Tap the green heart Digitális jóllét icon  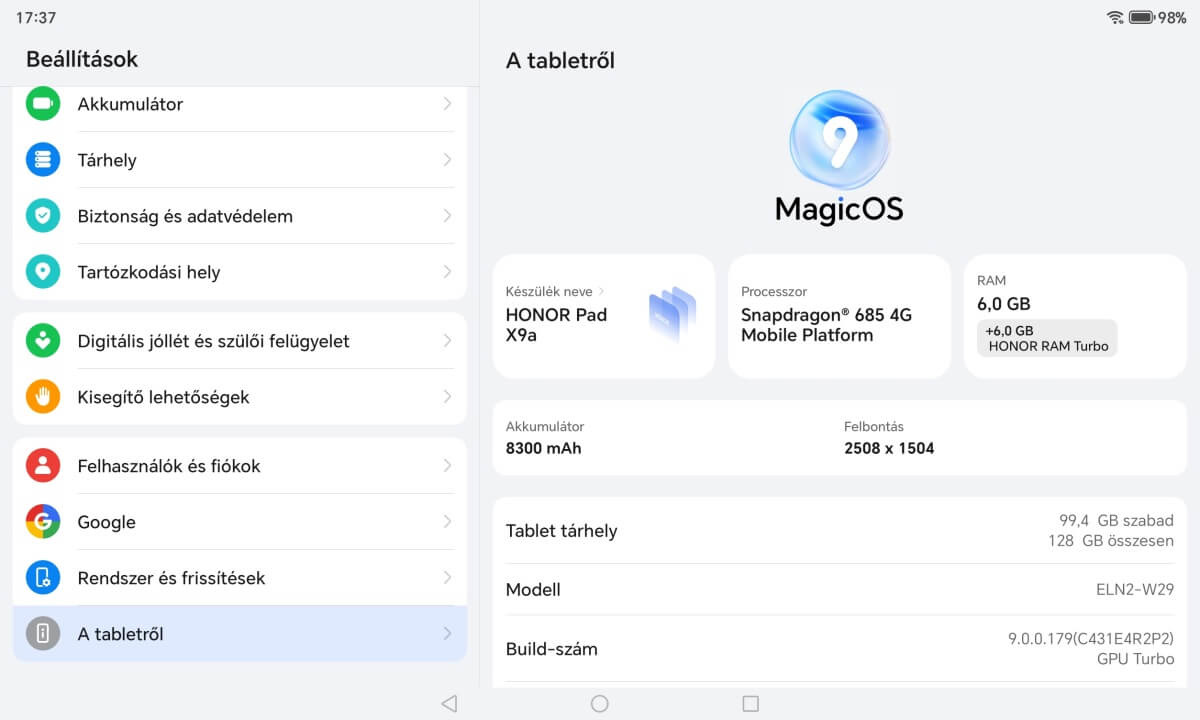(43, 341)
